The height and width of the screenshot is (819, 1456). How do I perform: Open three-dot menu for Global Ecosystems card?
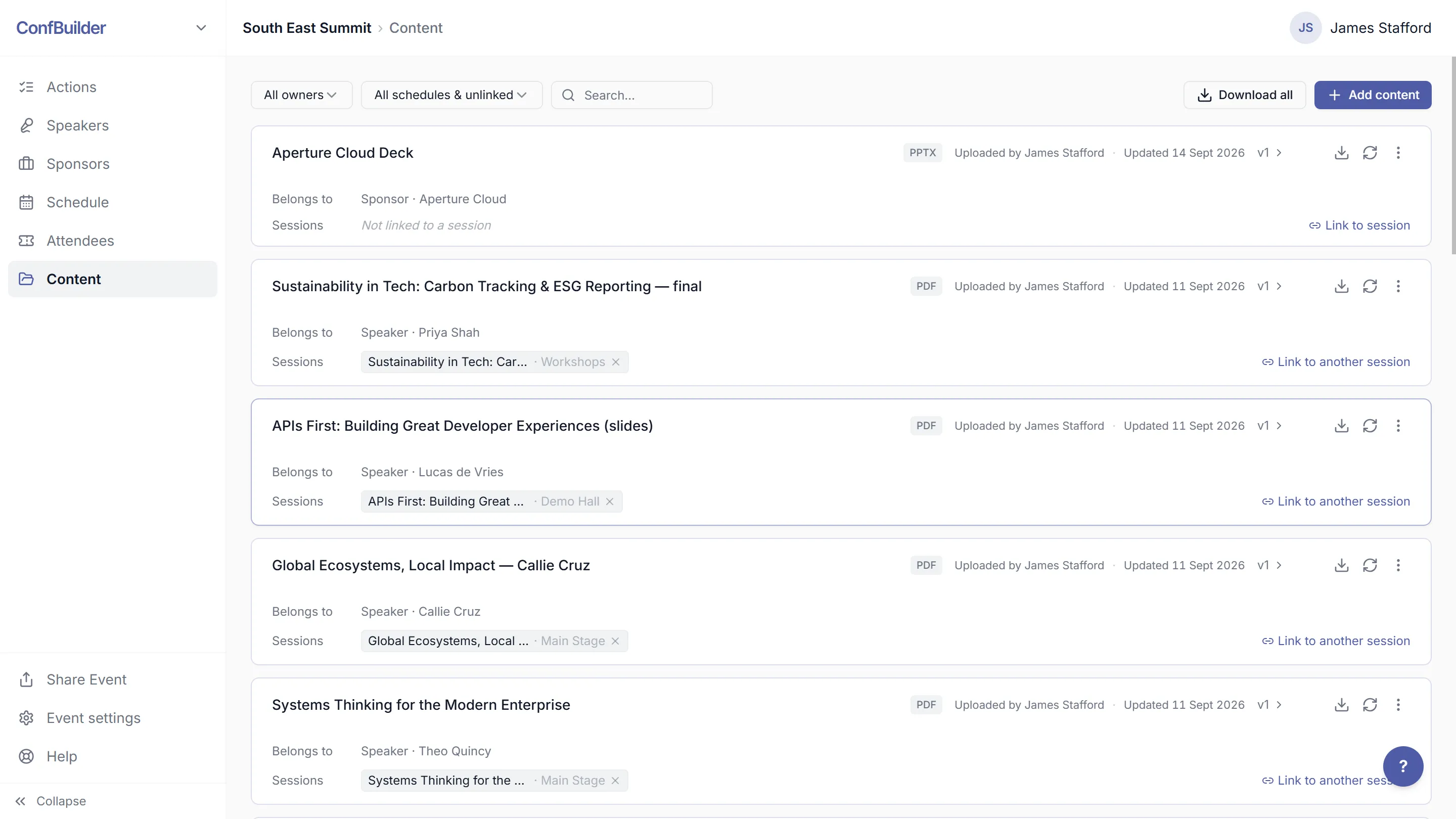point(1398,565)
